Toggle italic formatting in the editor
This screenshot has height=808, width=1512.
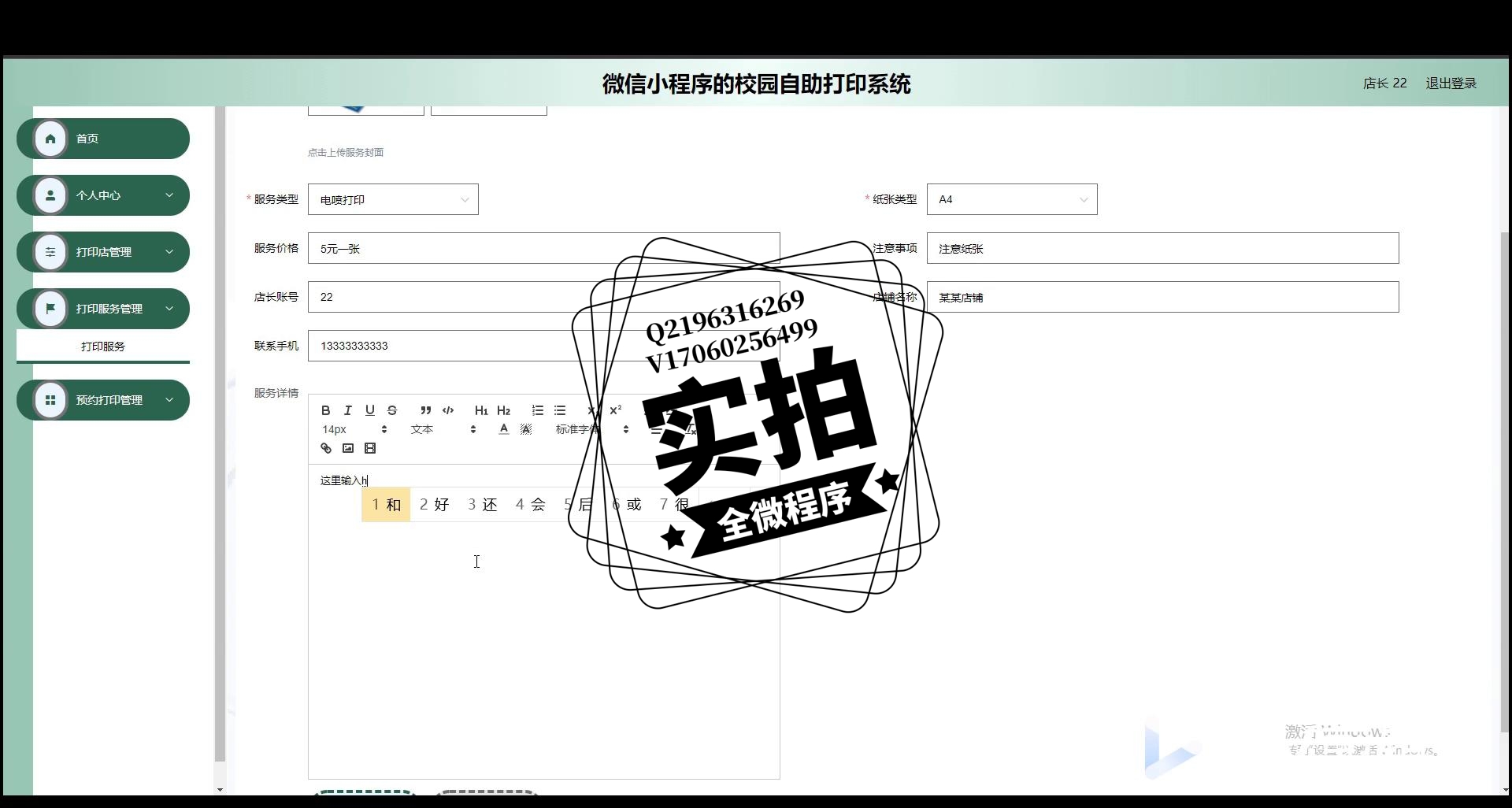347,410
